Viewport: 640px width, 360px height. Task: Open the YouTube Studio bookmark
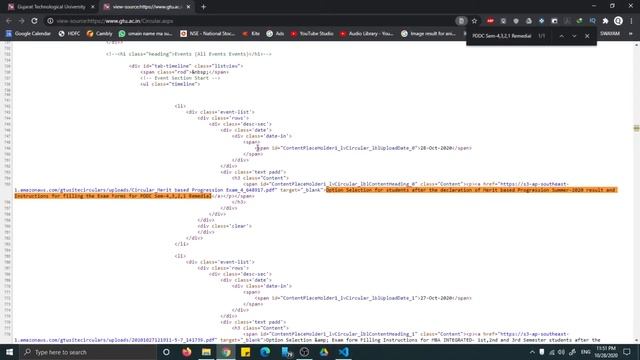312,33
